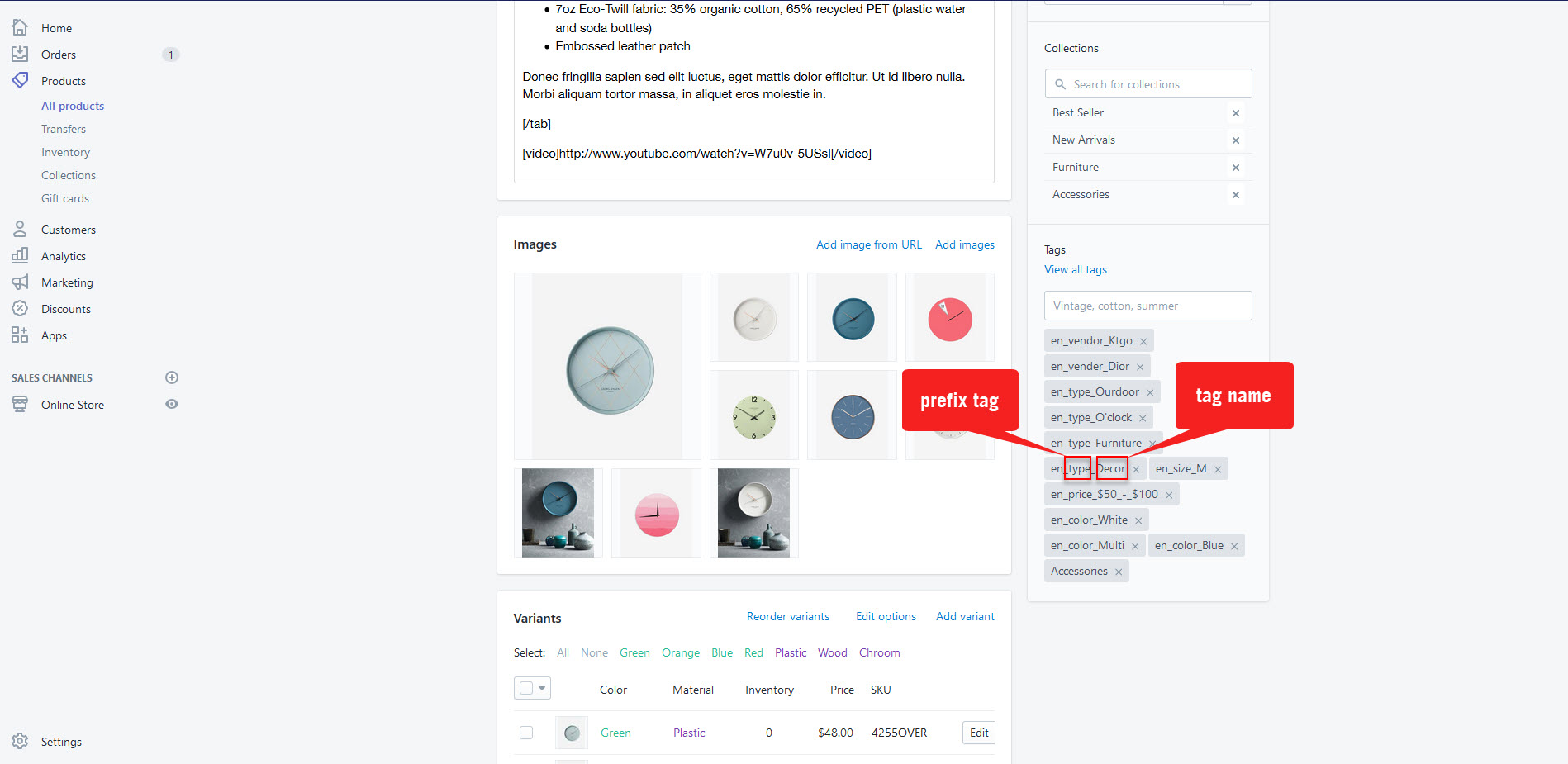Go to Inventory page

pos(66,152)
